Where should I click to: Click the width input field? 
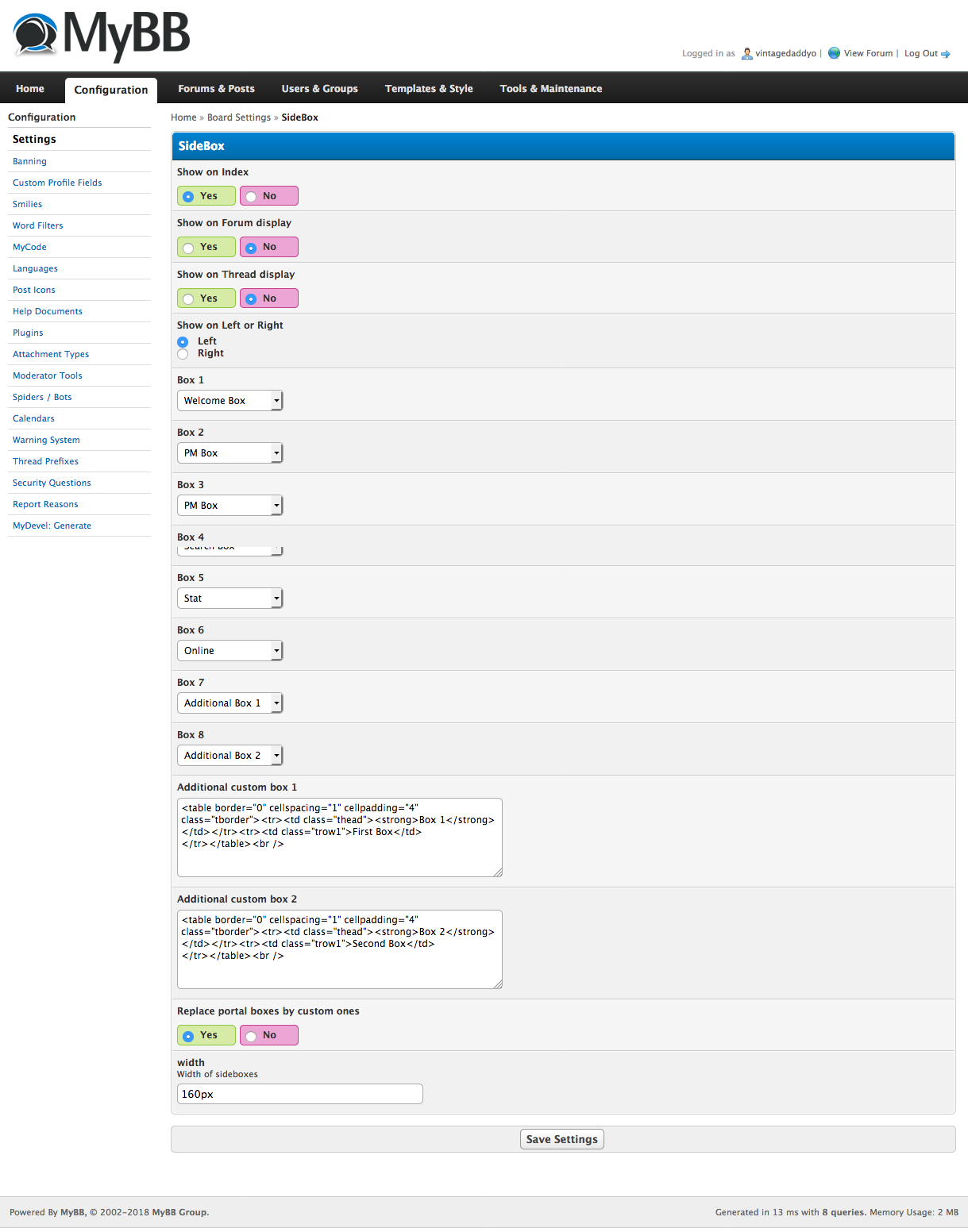[299, 1094]
